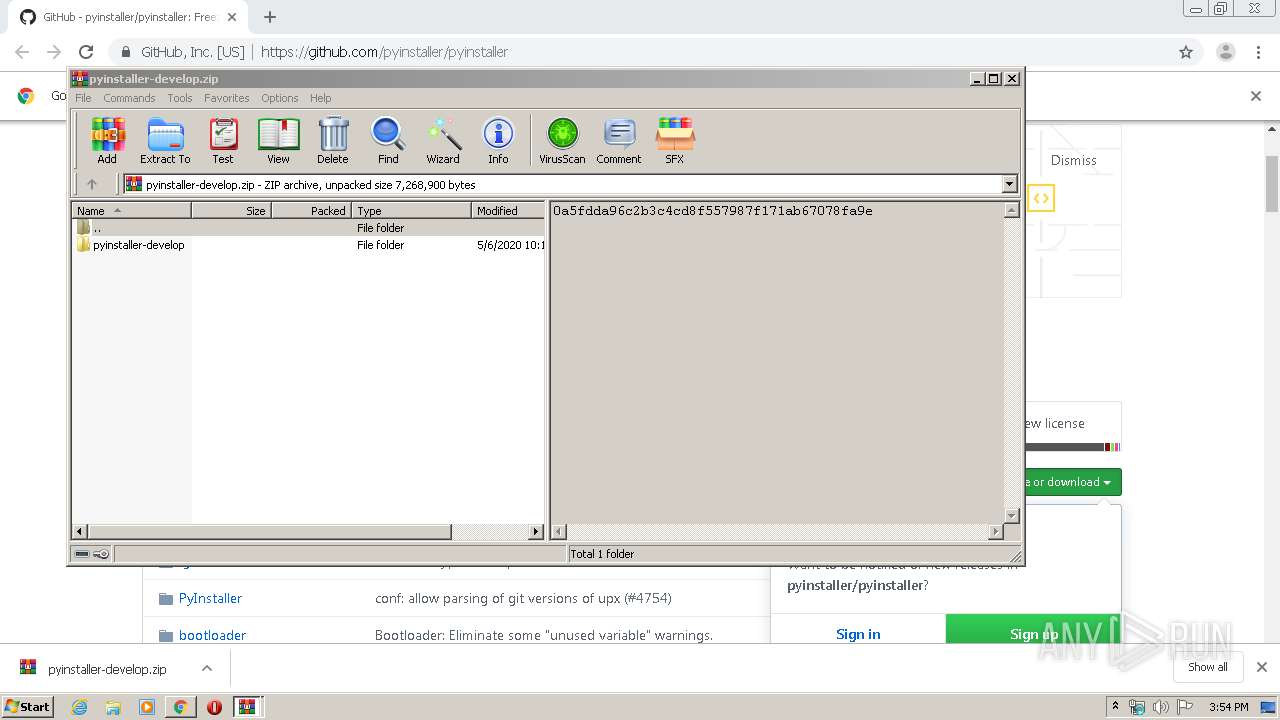
Task: Sort file list by Size column
Action: point(231,210)
